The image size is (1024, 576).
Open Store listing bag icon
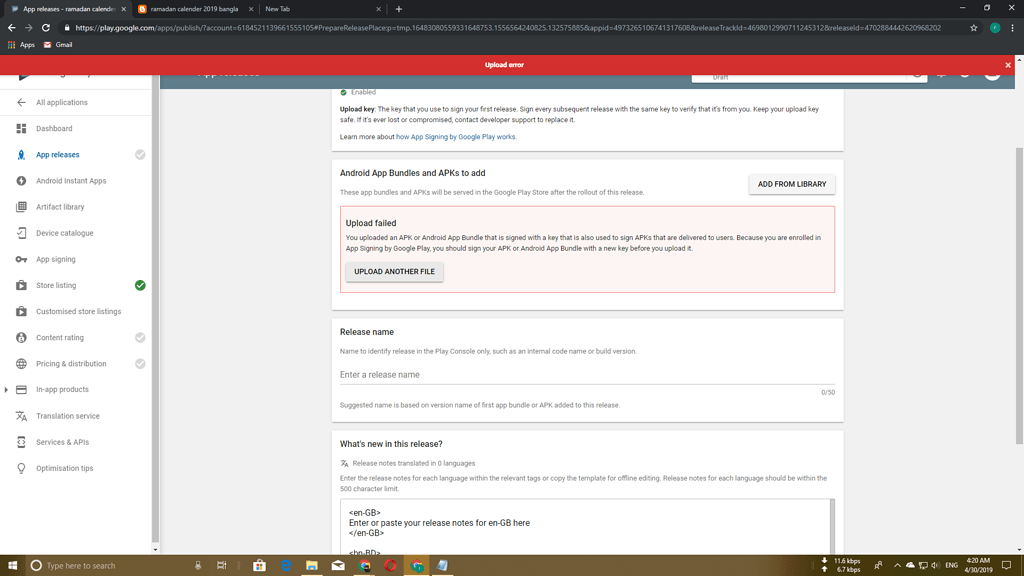[22, 285]
